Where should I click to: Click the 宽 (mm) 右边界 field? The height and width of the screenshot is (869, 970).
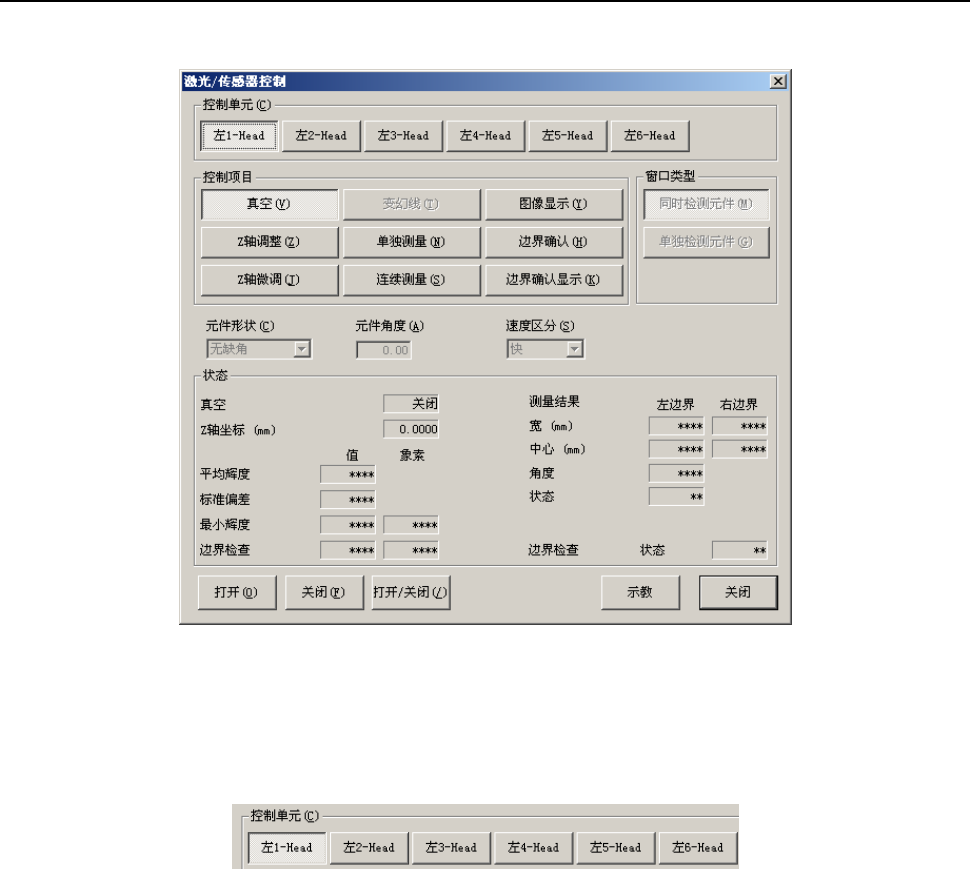pyautogui.click(x=740, y=426)
